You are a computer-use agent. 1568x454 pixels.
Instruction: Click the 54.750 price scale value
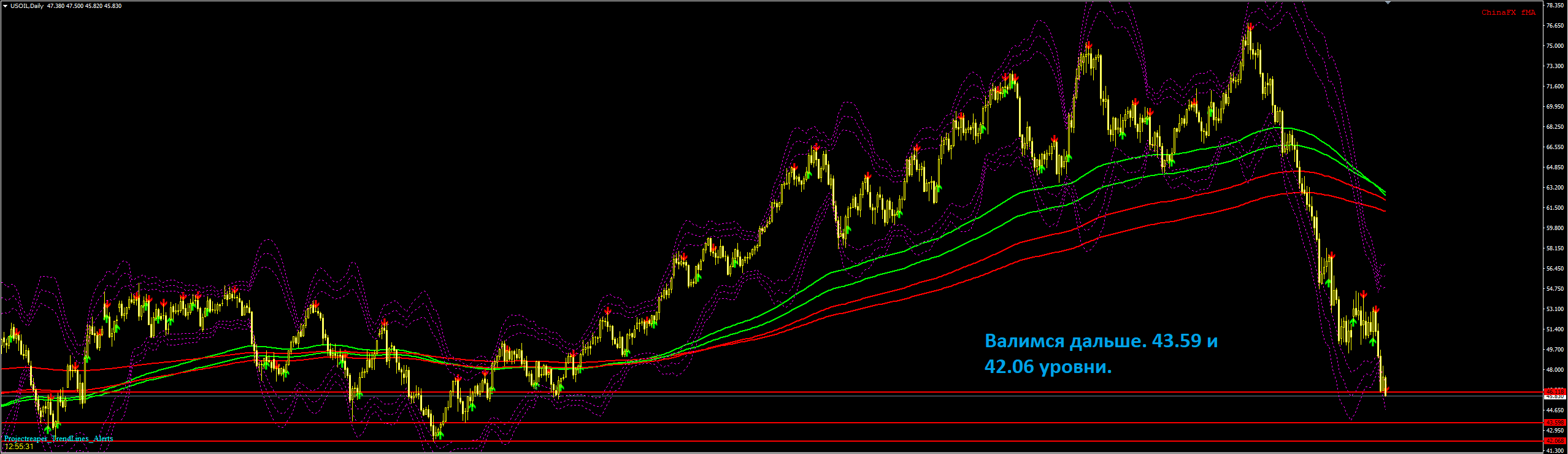(1555, 289)
